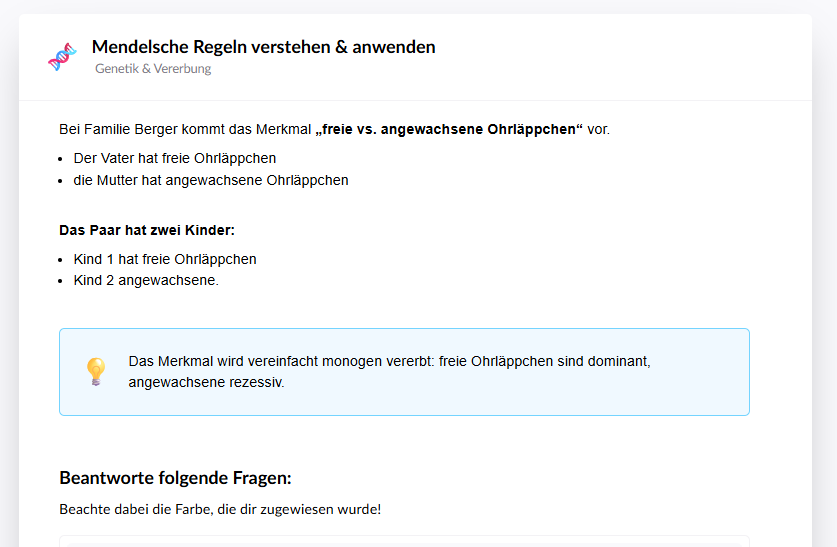Screen dimensions: 837x547
Task: Click 'angewachsene rezessiv.' in the hint box
Action: (x=206, y=382)
